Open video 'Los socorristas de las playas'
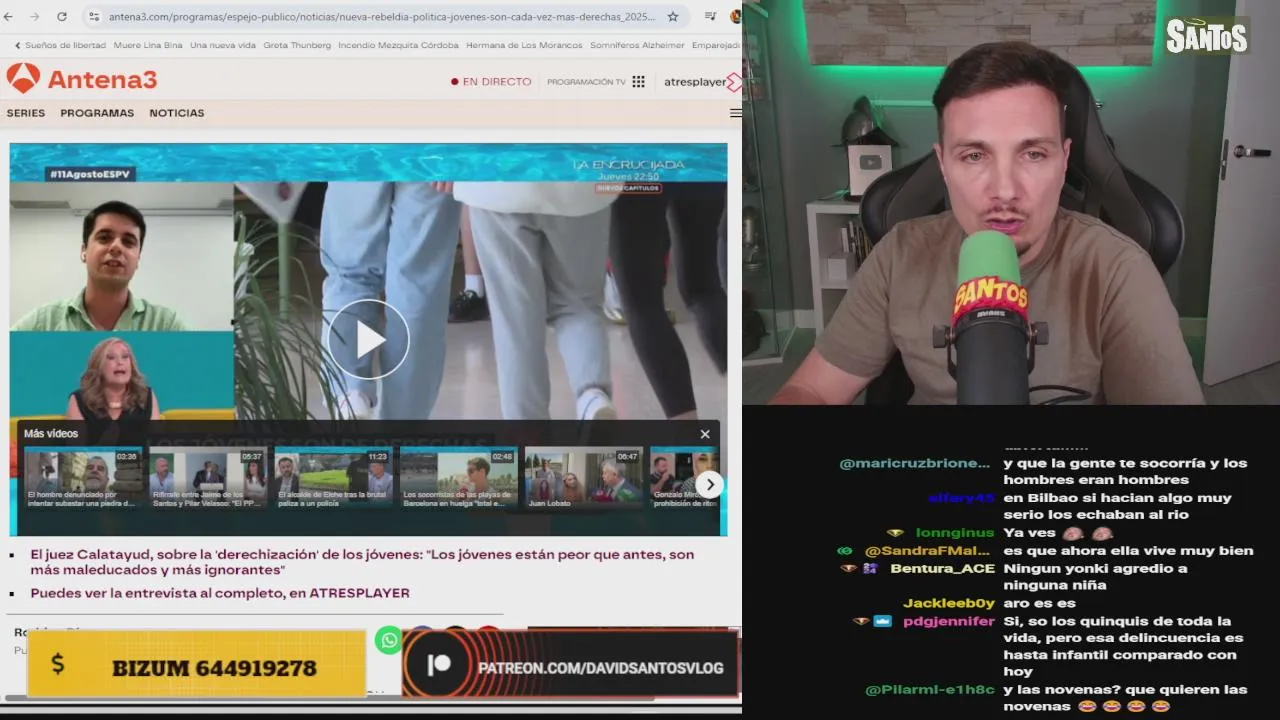 pyautogui.click(x=459, y=479)
